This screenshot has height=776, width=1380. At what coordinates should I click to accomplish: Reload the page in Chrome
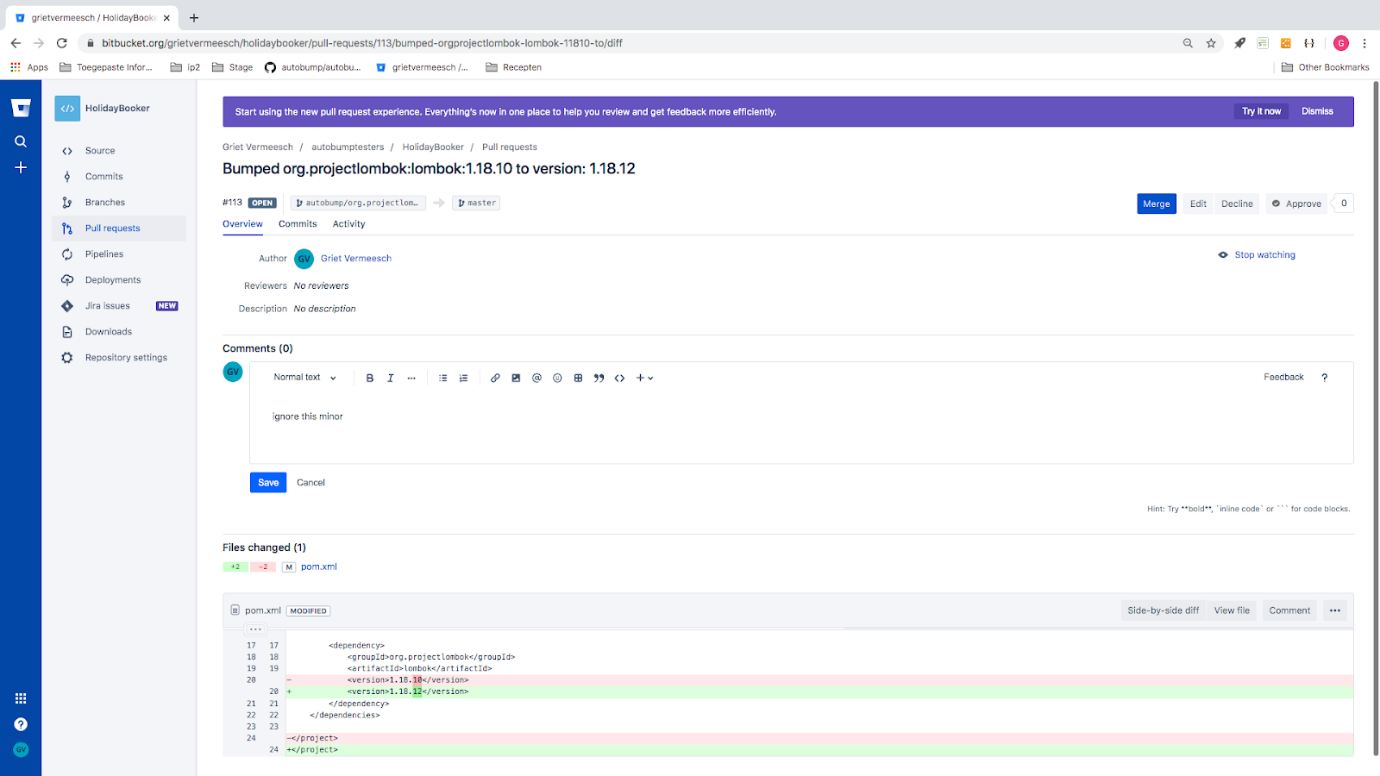[x=62, y=43]
